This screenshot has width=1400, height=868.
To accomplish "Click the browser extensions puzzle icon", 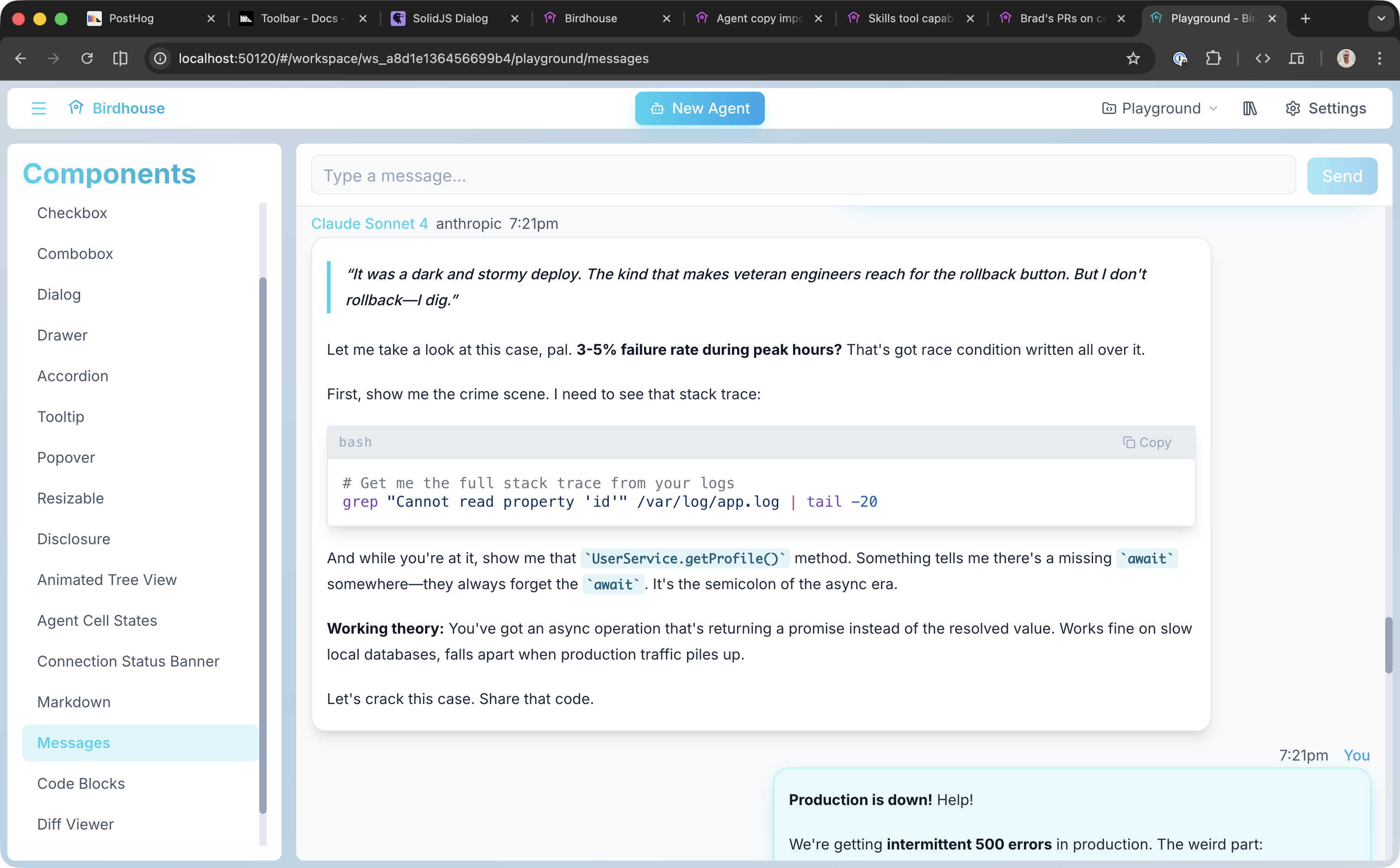I will click(1212, 58).
